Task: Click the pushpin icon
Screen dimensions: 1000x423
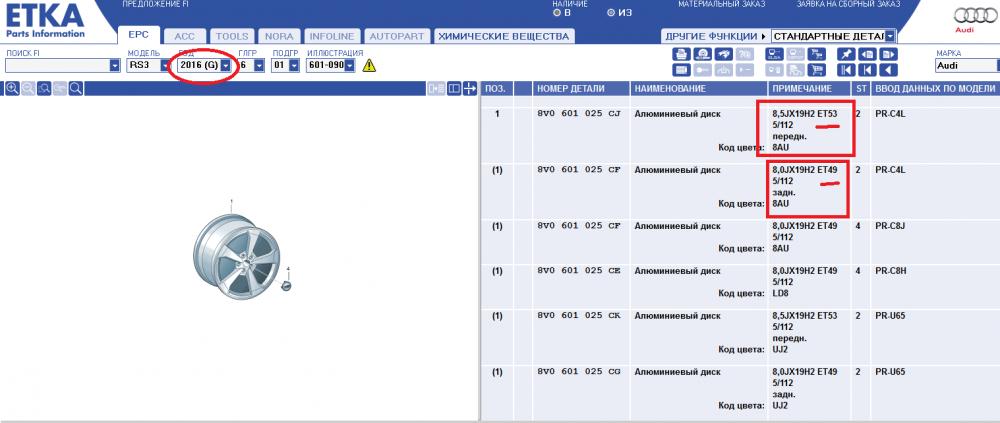Action: click(x=846, y=54)
